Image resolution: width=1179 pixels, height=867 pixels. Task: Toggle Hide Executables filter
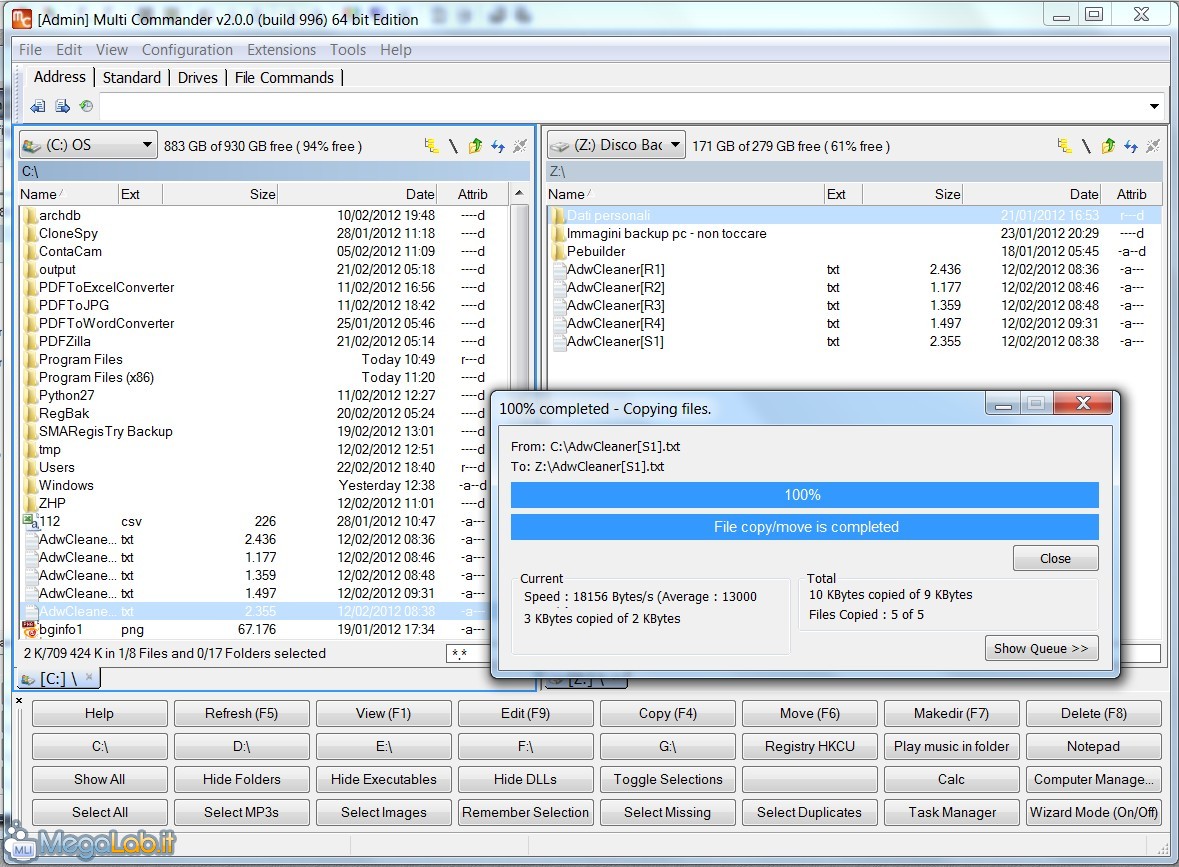[383, 779]
